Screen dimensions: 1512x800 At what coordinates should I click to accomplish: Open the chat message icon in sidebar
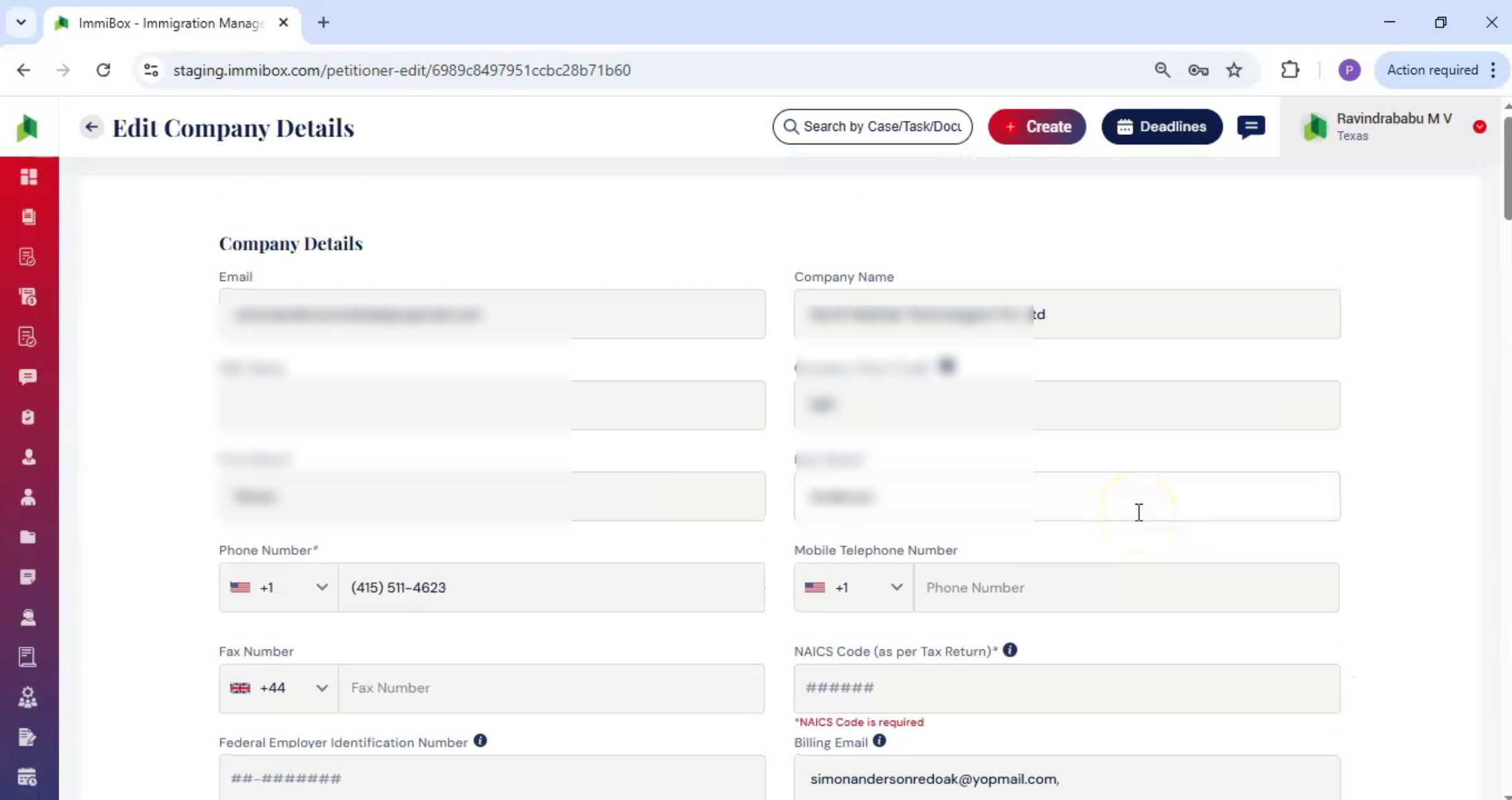pos(28,377)
